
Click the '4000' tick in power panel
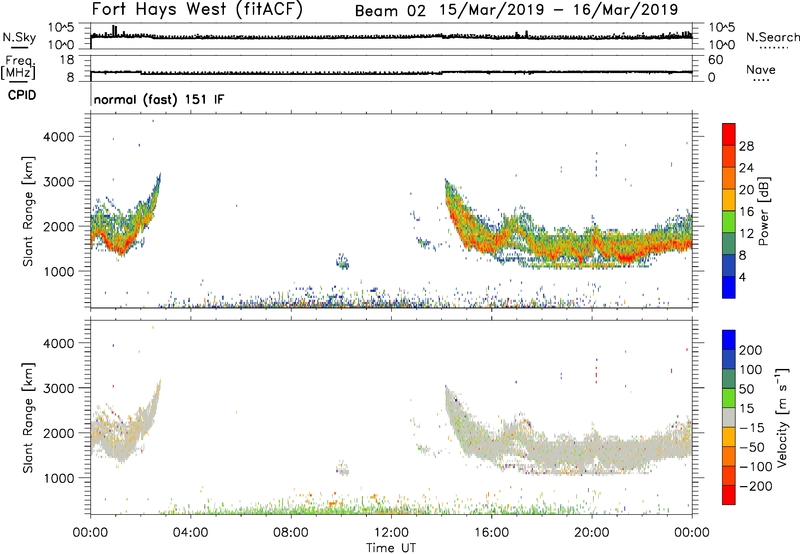point(58,137)
